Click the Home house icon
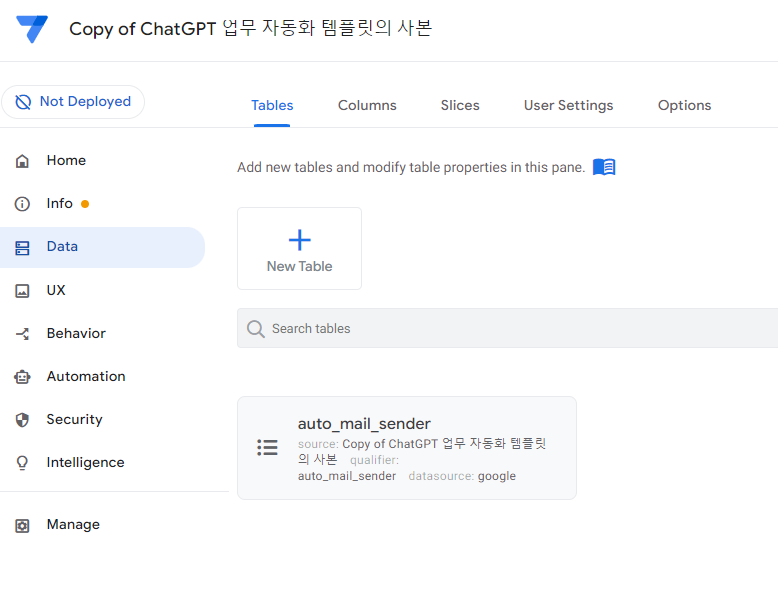The height and width of the screenshot is (613, 778). 22,161
